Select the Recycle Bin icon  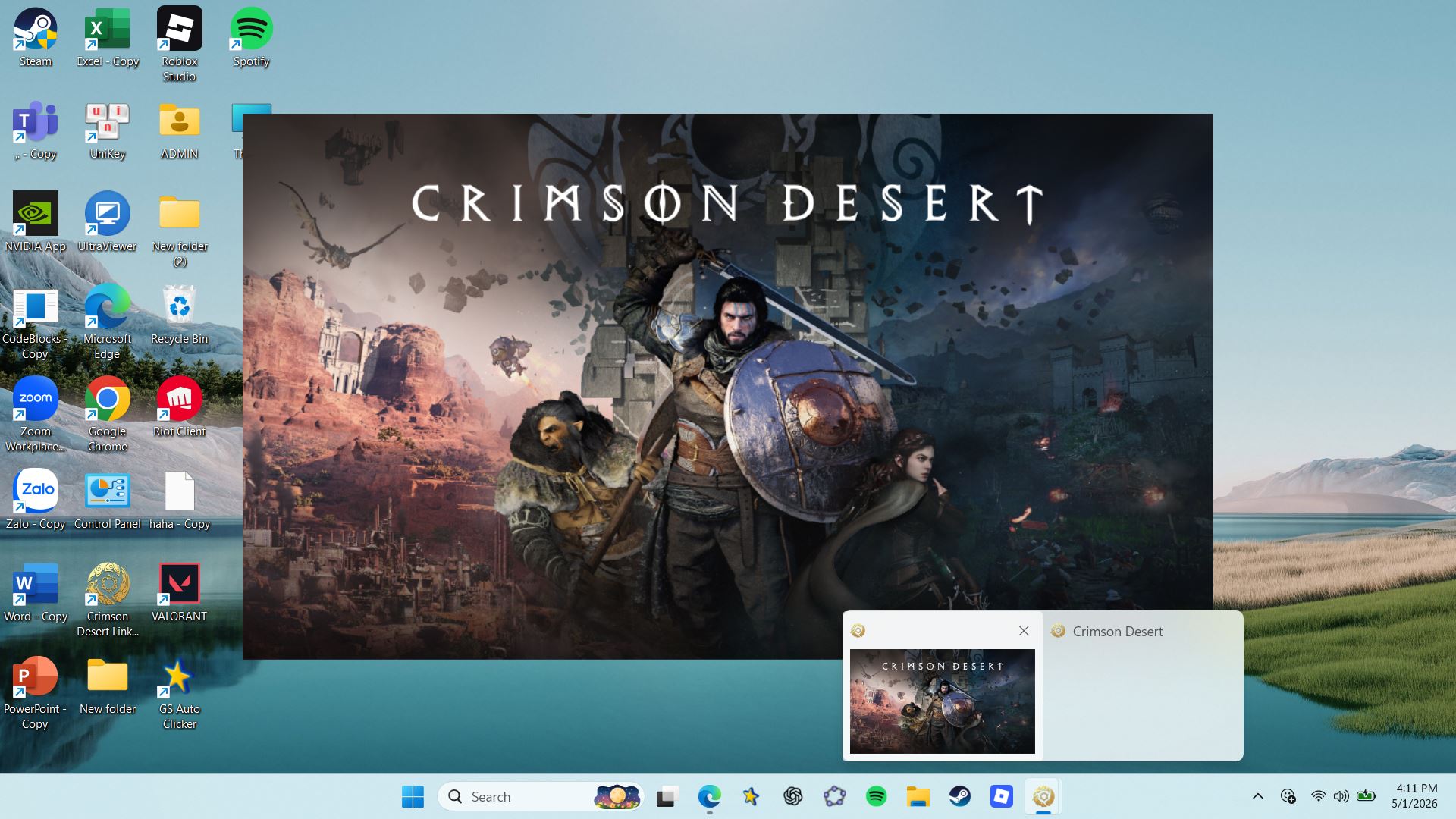tap(180, 315)
